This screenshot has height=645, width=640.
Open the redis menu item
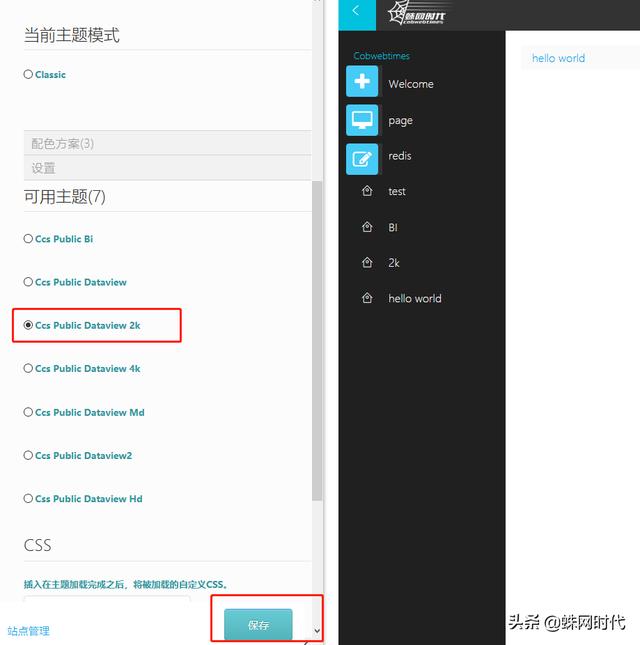point(400,156)
